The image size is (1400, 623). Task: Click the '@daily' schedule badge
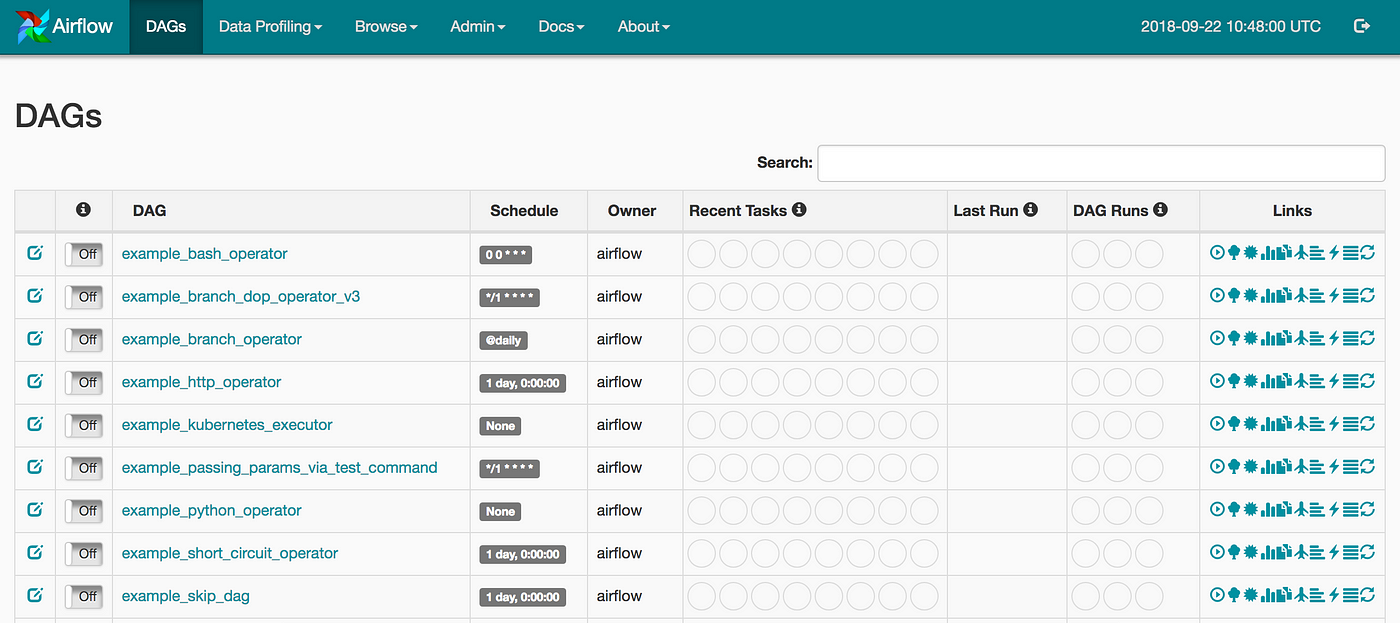click(503, 340)
